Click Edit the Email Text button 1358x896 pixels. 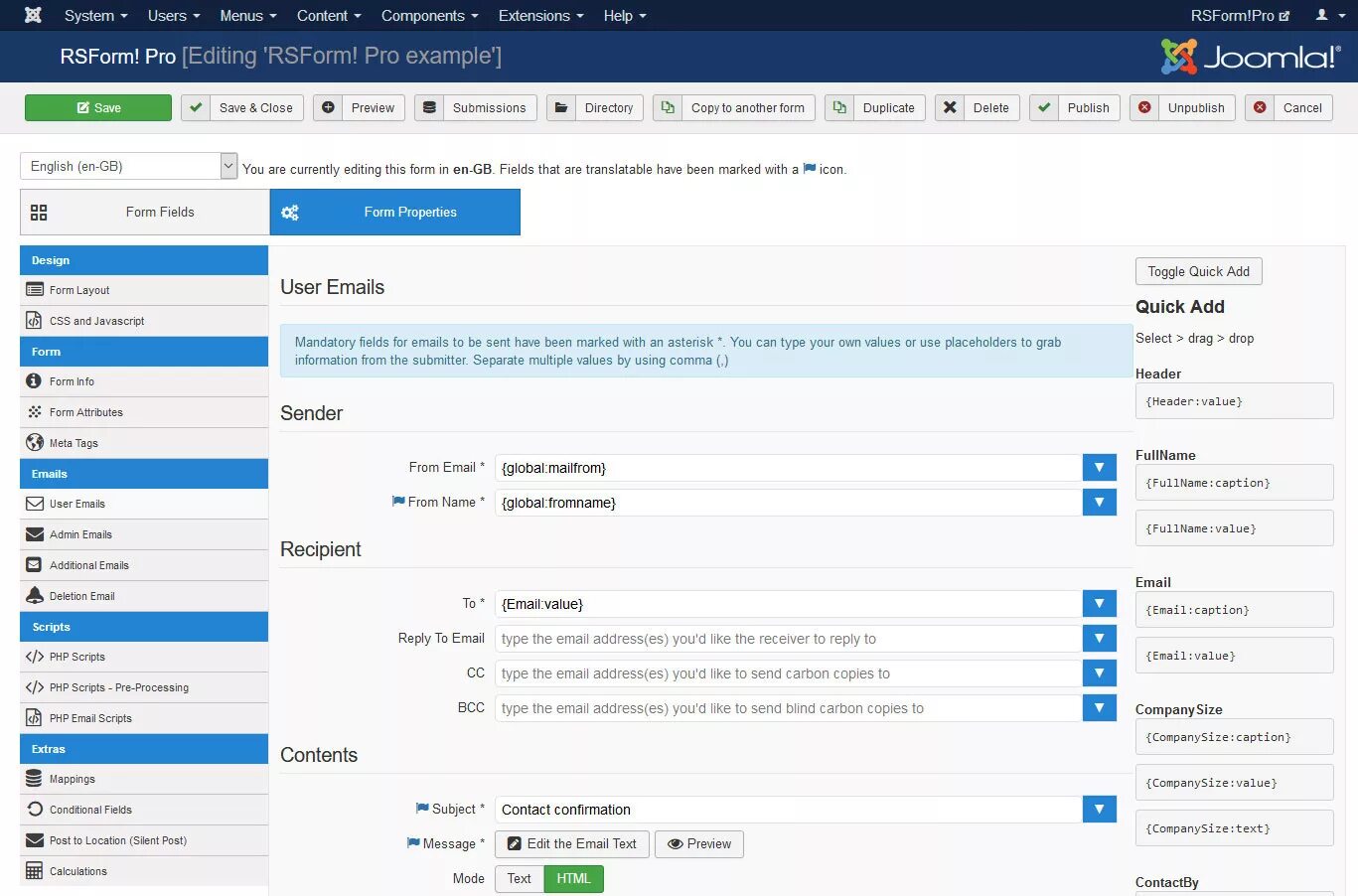(572, 844)
